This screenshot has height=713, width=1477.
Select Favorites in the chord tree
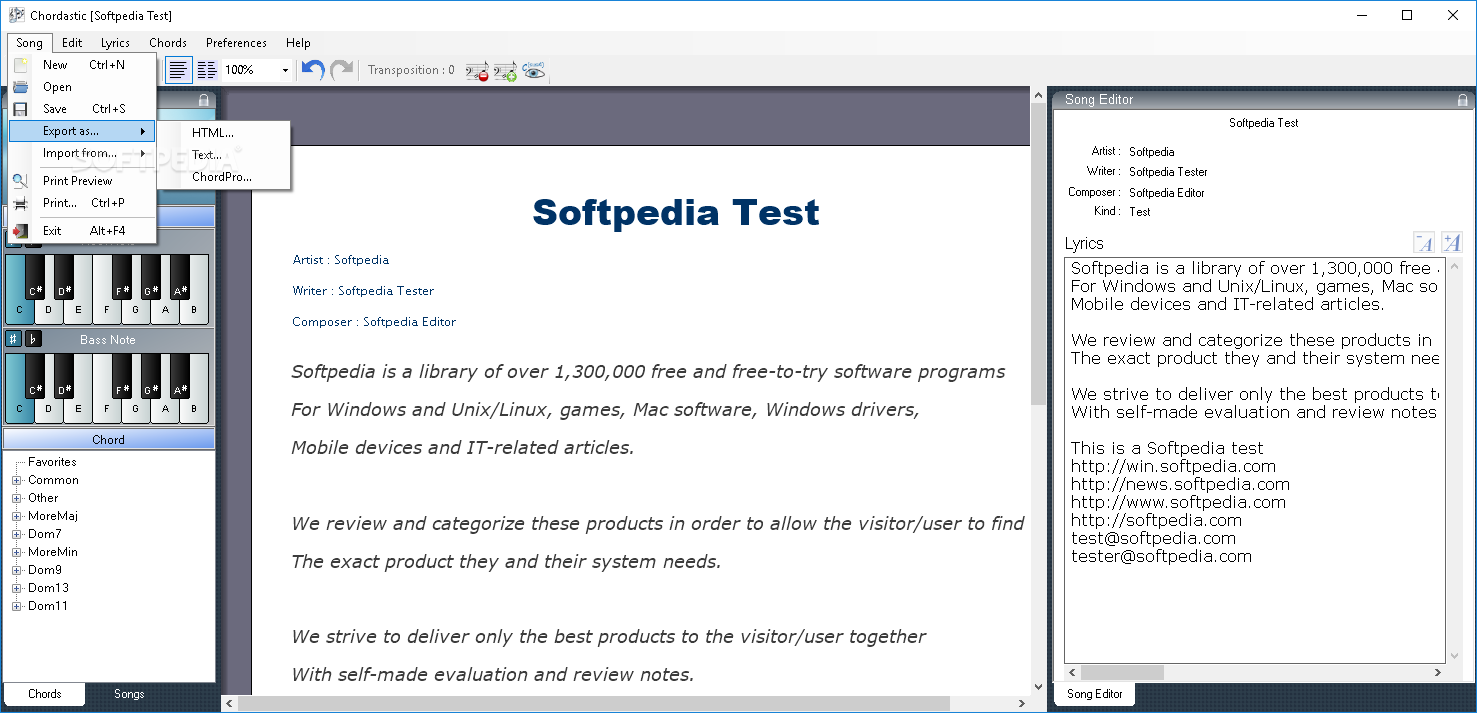(x=52, y=463)
